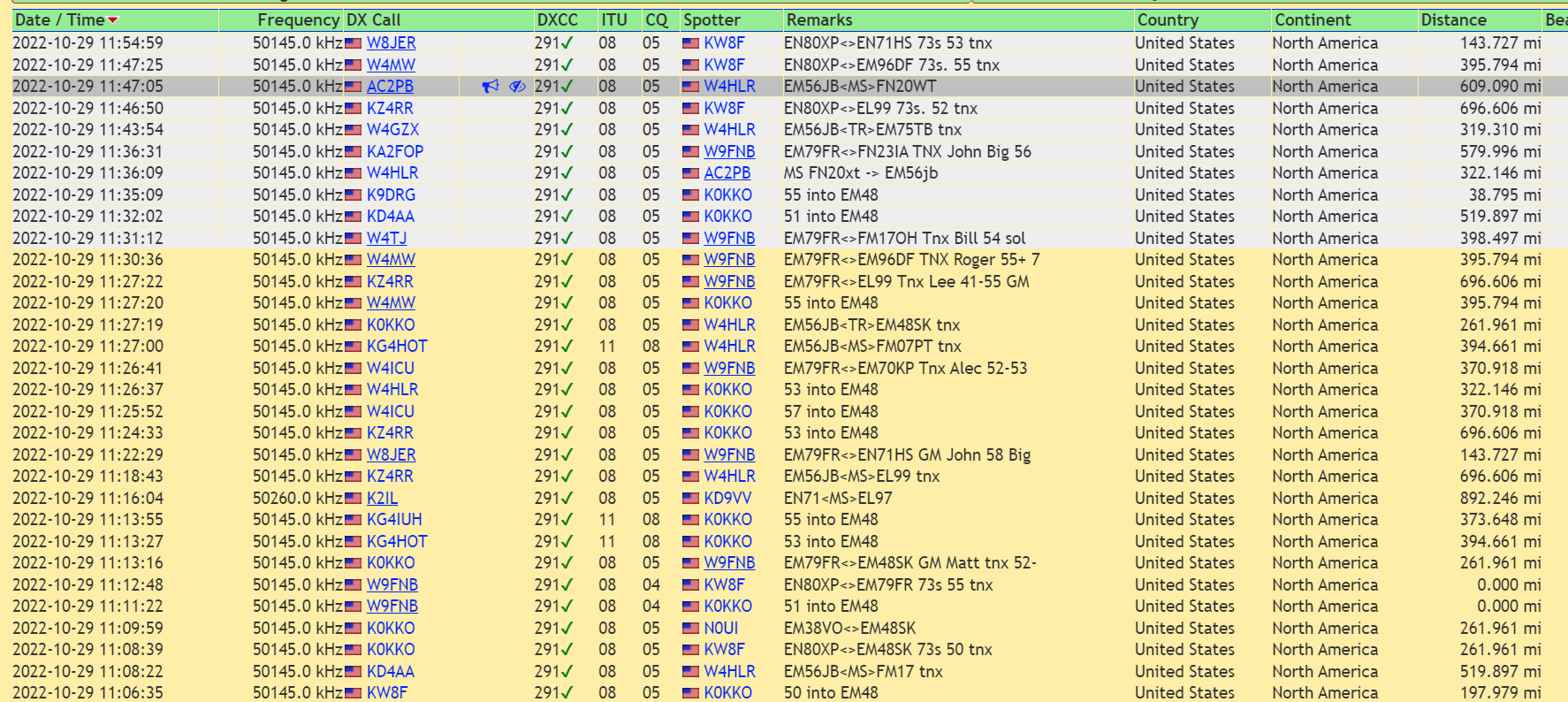Select the 50260.0 kHz frequency cell

point(297,498)
